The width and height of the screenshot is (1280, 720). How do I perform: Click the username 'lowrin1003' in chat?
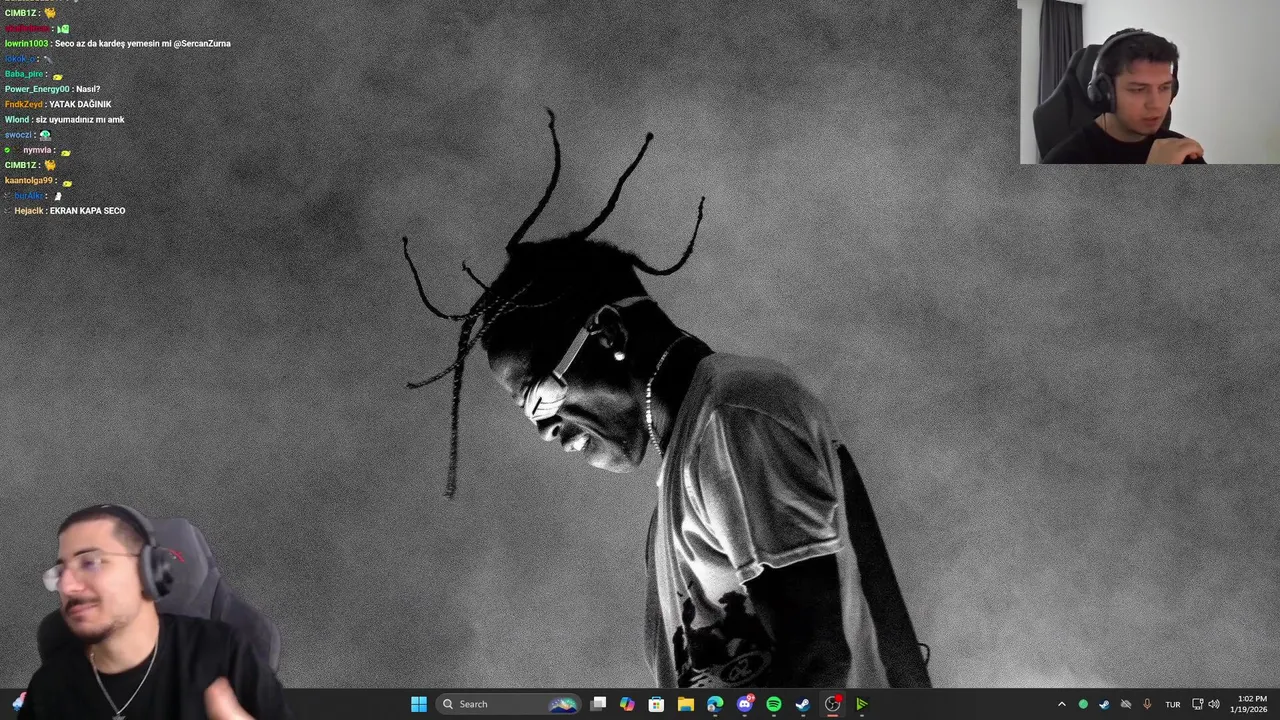(x=26, y=44)
